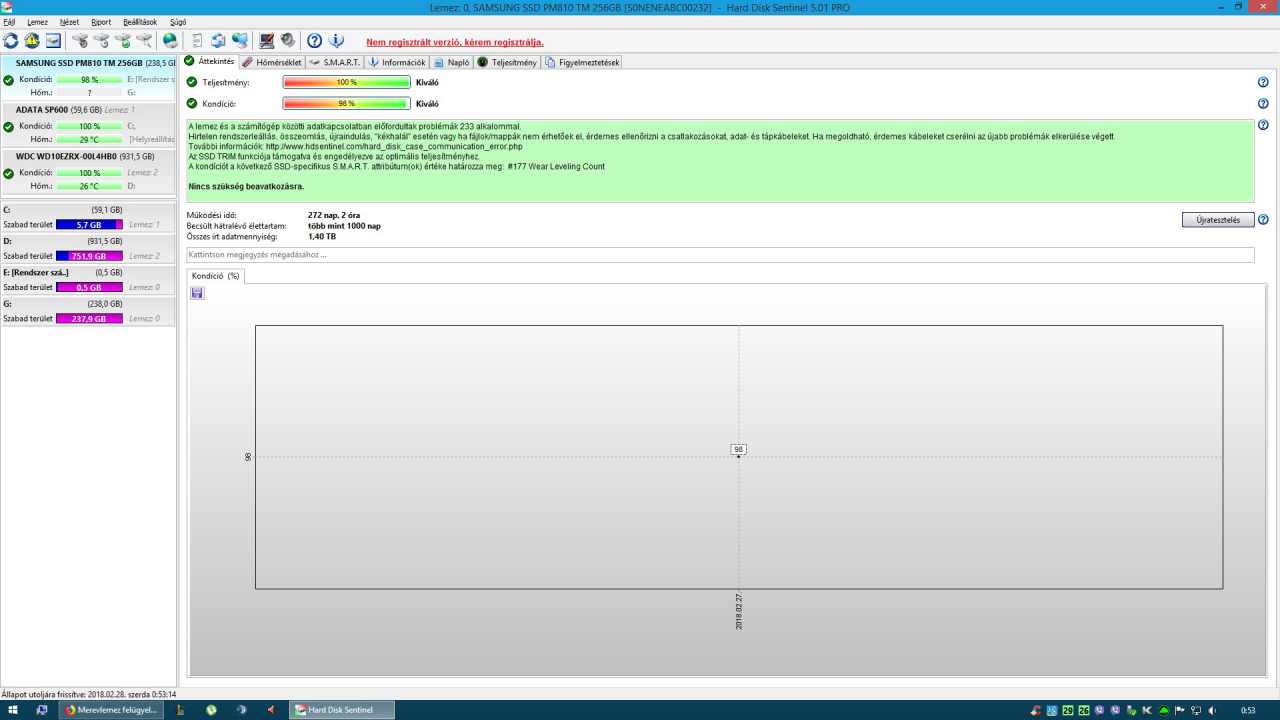Image resolution: width=1280 pixels, height=720 pixels.
Task: Click the 2018.02.27 date label on chart
Action: coord(738,610)
